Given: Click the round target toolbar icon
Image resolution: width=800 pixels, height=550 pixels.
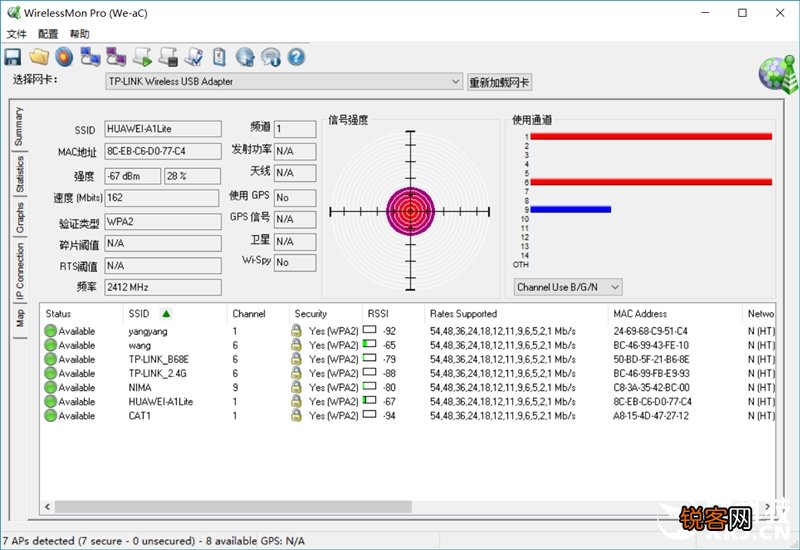Looking at the screenshot, I should (64, 57).
